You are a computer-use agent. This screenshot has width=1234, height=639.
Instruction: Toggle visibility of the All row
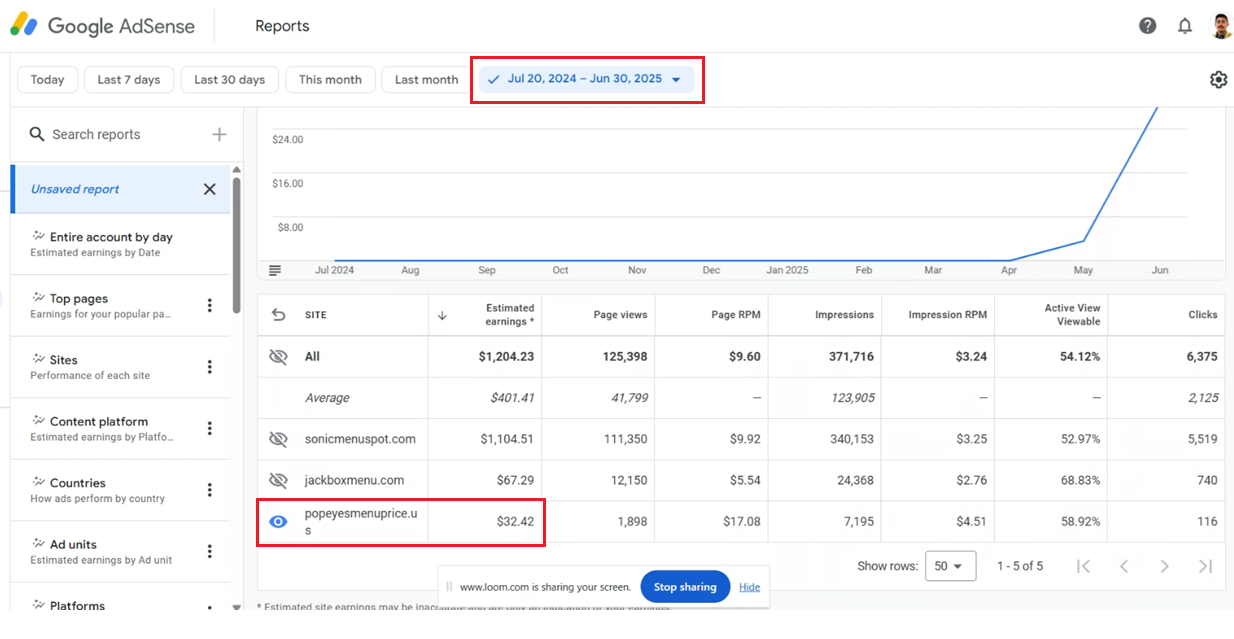pos(278,357)
